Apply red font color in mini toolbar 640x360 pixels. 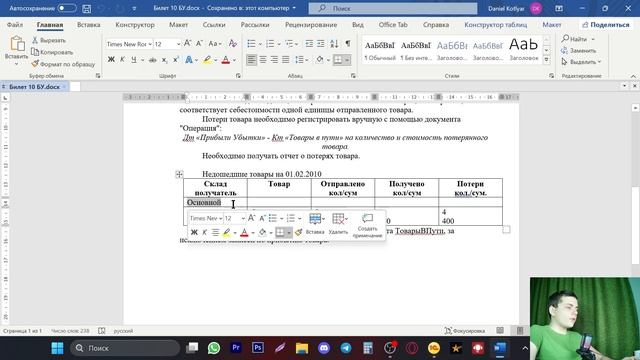244,233
